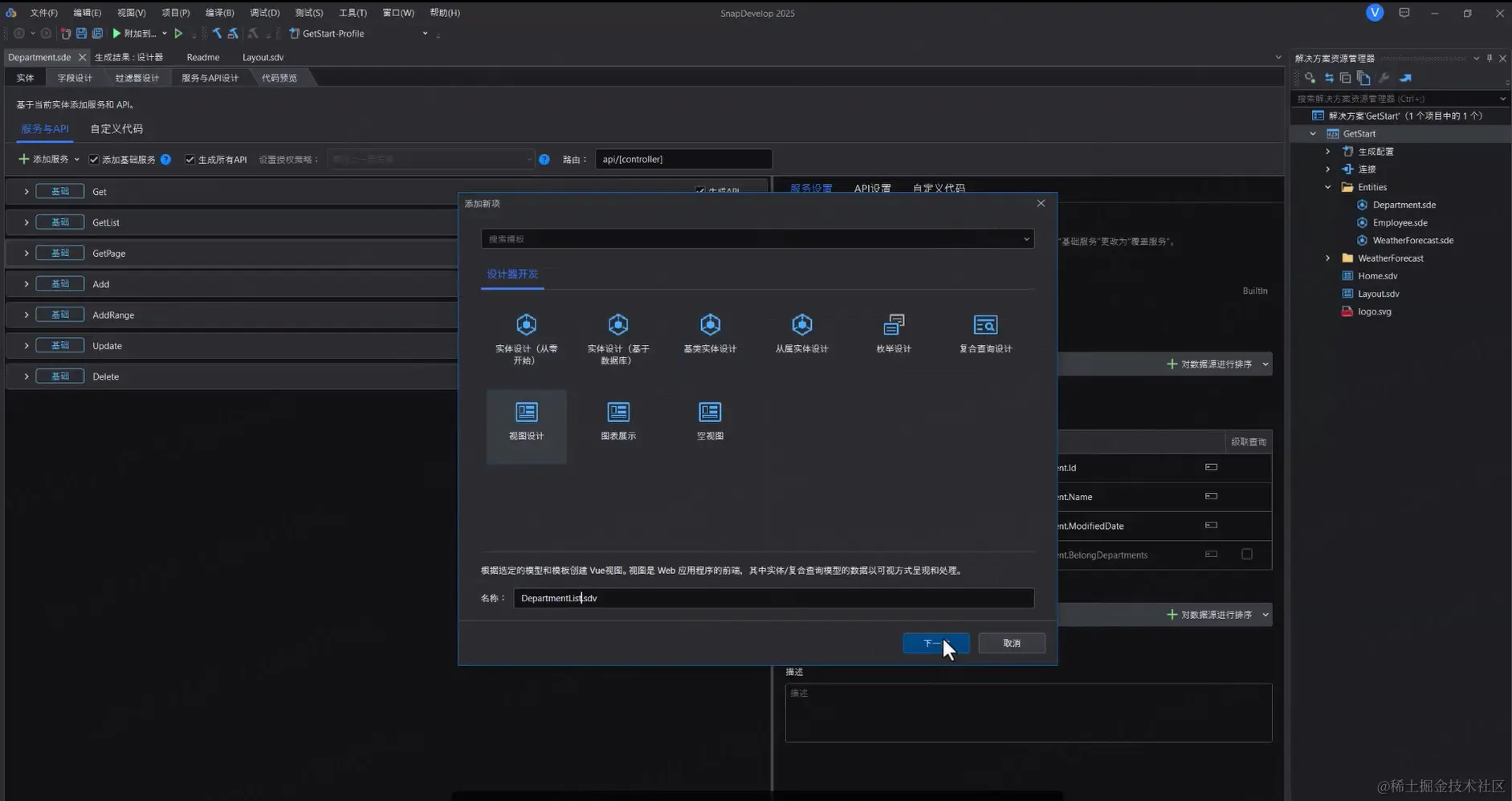Expand the WeatherForecast folder node
This screenshot has width=1512, height=801.
click(x=1328, y=258)
